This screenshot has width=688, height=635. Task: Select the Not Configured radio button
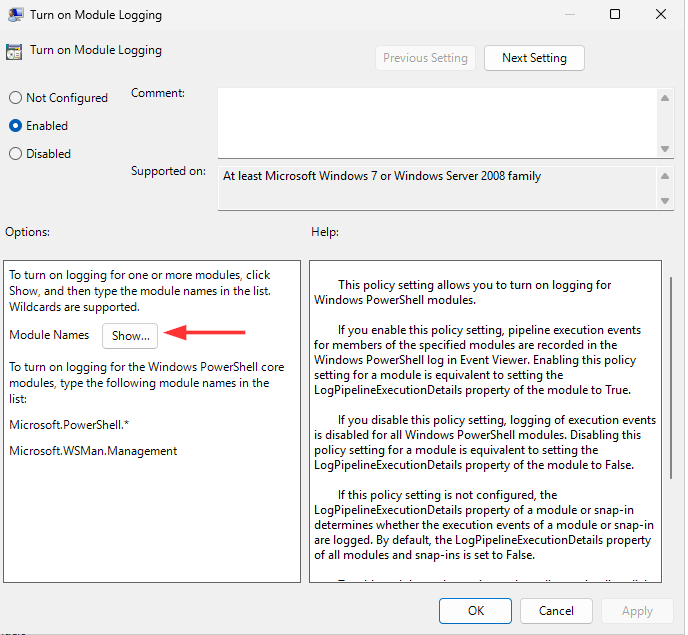(15, 98)
